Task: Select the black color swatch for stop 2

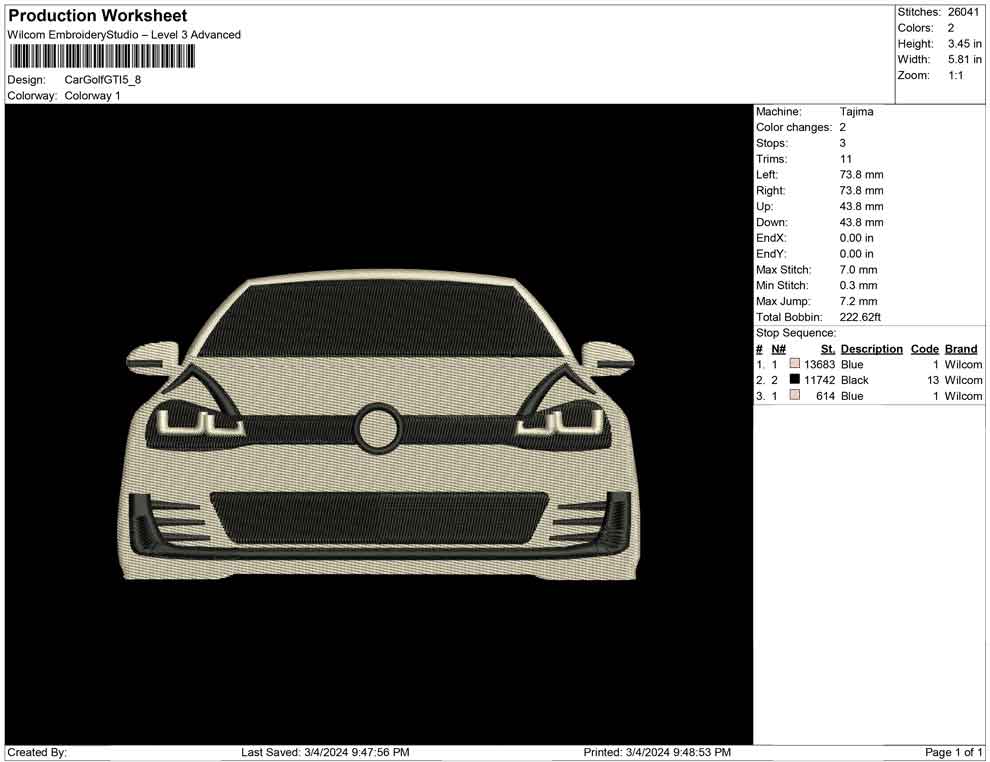Action: (x=795, y=380)
